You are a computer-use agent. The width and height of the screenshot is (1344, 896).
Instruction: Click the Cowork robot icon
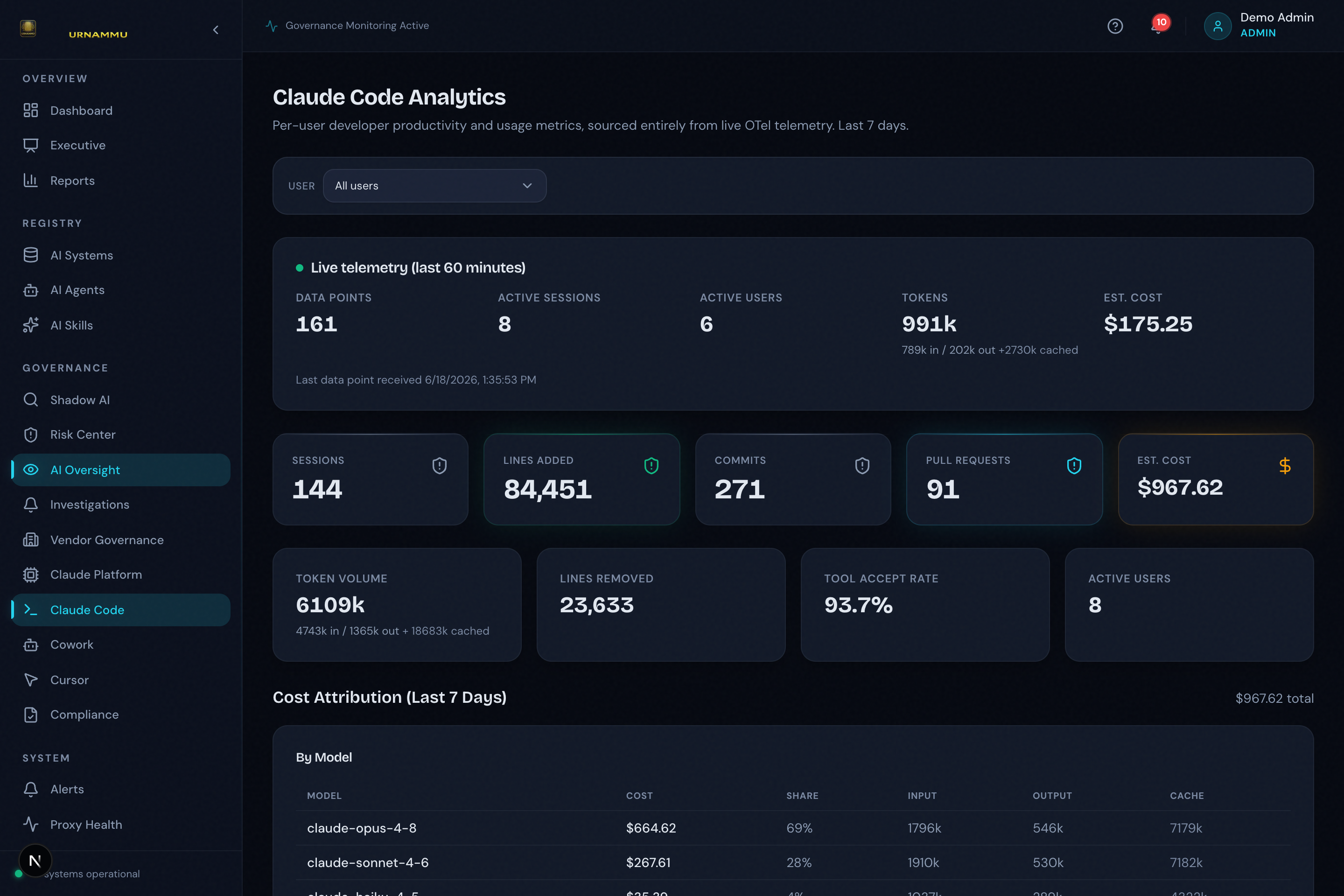click(31, 644)
